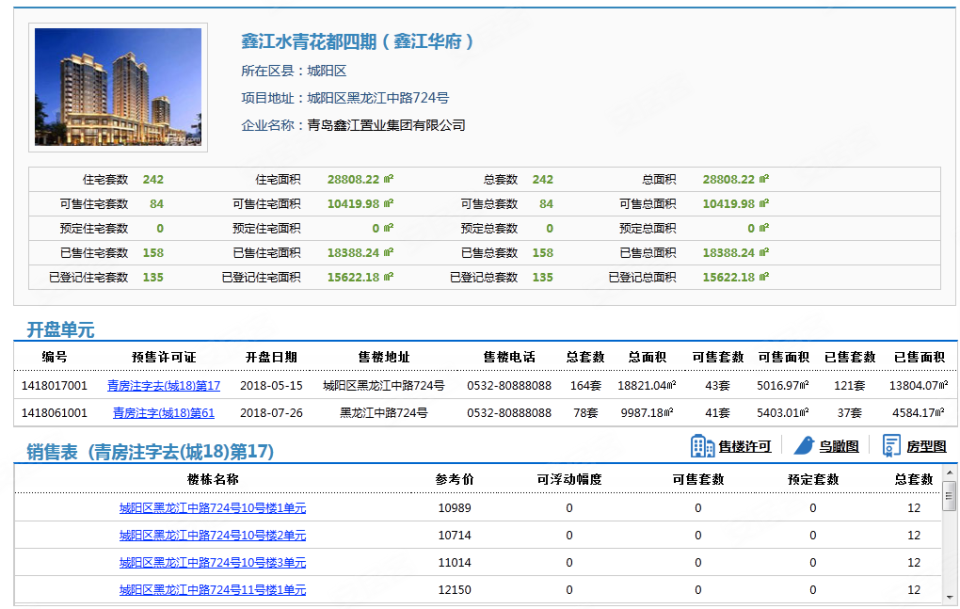Viewport: 960px width, 609px height.
Task: Click the 可售总面积 value 10419.98㎡
Action: tap(735, 204)
